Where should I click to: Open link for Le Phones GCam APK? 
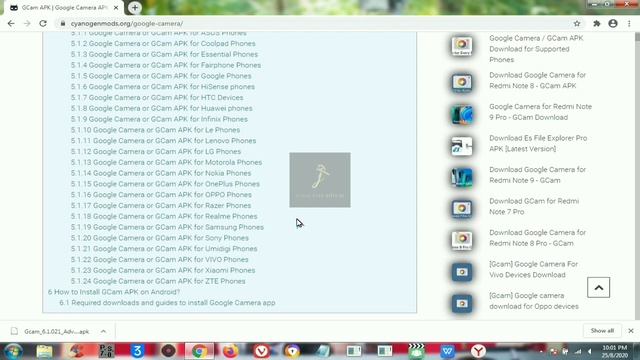155,130
